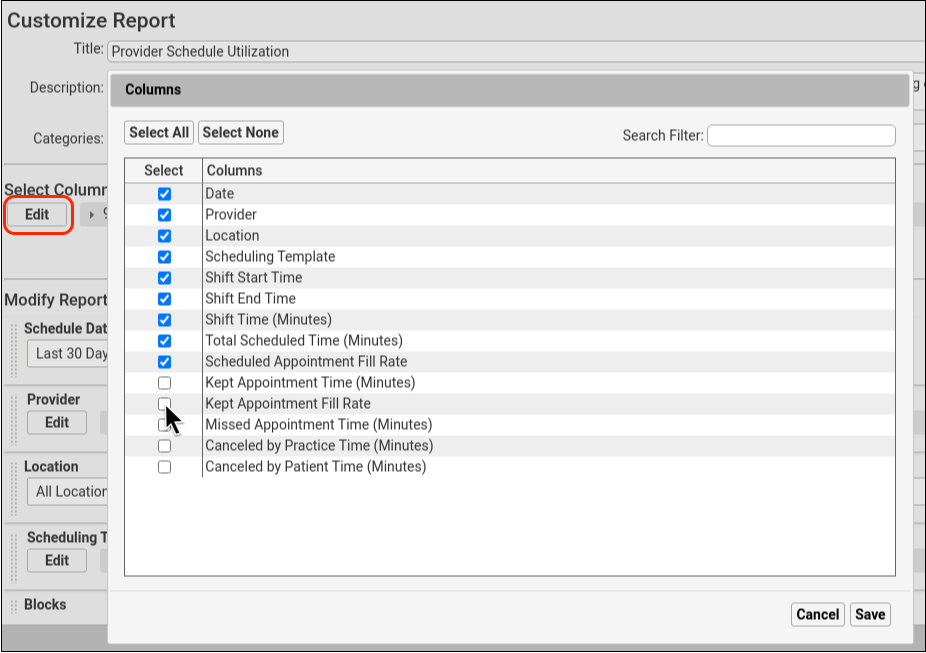Viewport: 926px width, 653px height.
Task: Click the drag handle next to Blocks
Action: coord(12,605)
